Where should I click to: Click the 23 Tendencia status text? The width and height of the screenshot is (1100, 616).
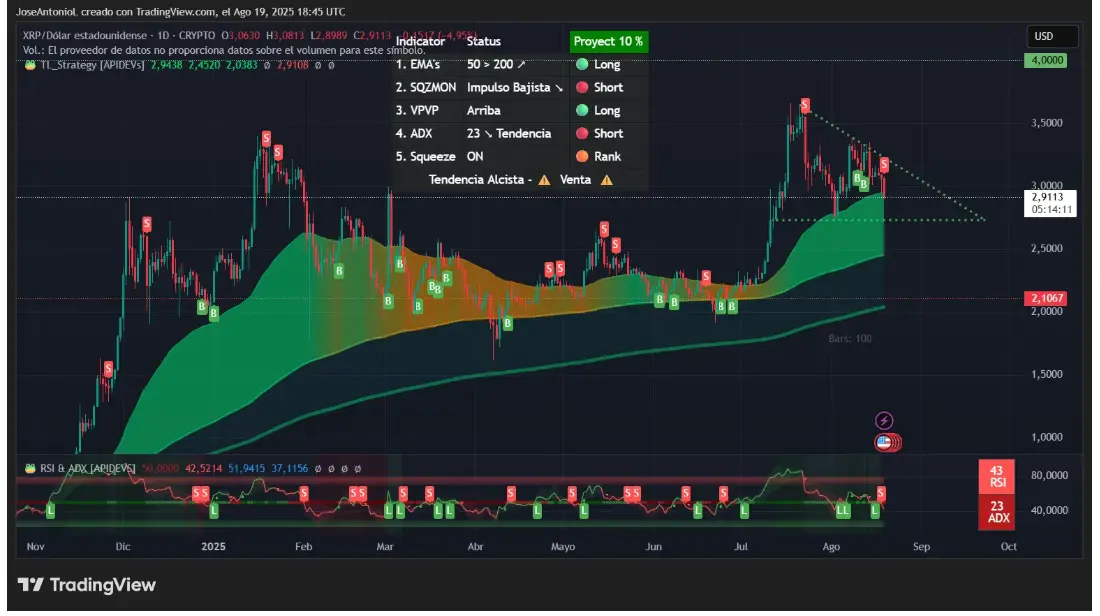point(509,133)
